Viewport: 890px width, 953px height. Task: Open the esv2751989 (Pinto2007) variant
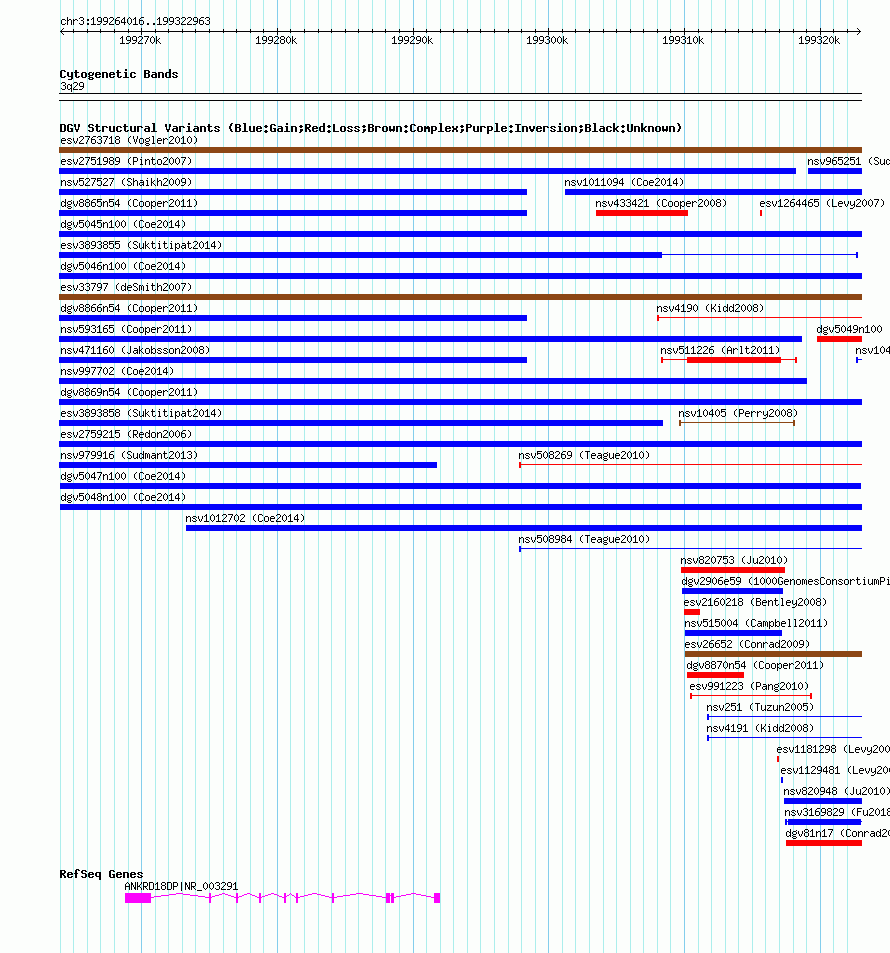pyautogui.click(x=126, y=161)
